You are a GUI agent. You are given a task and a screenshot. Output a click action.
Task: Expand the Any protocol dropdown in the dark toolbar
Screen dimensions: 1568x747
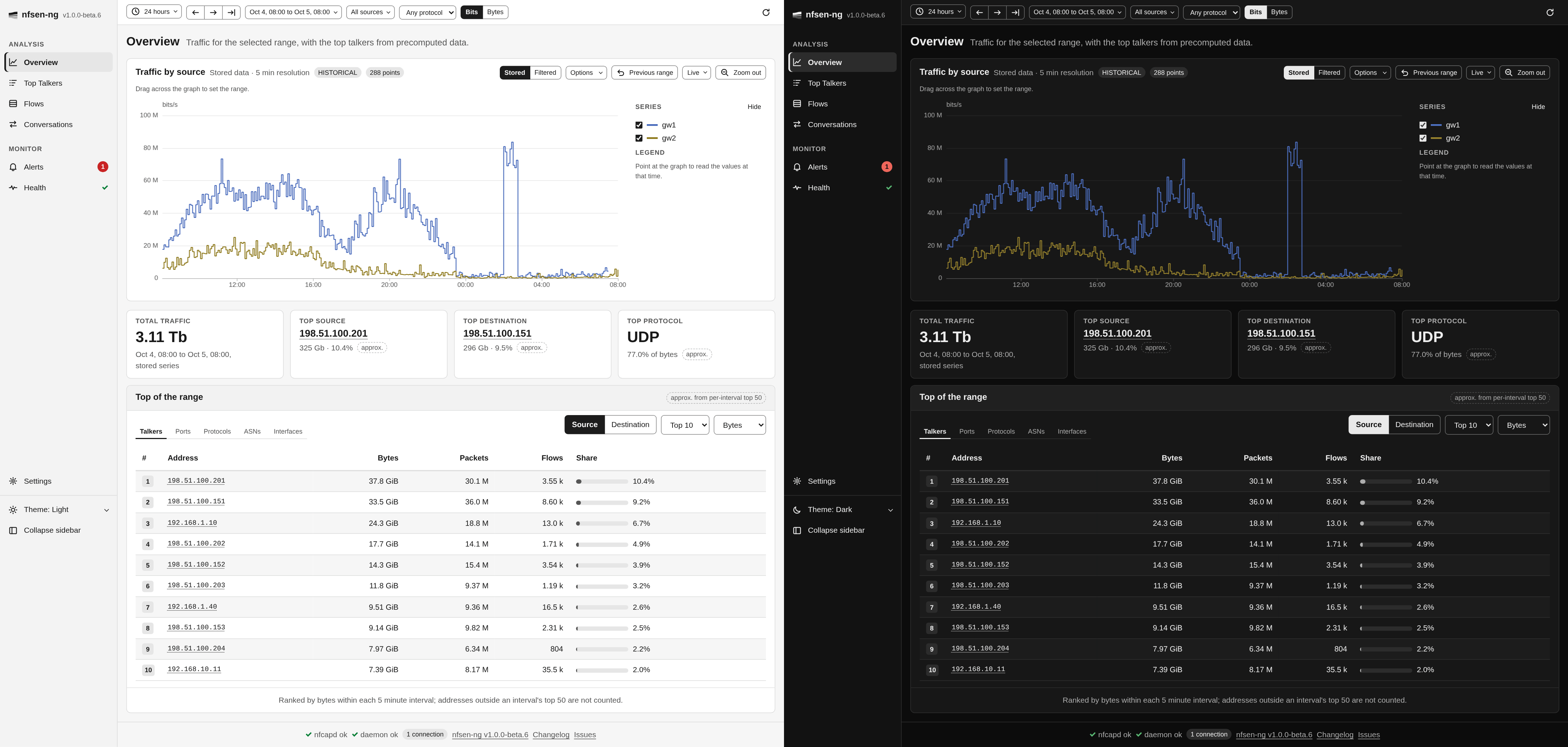(x=1211, y=12)
